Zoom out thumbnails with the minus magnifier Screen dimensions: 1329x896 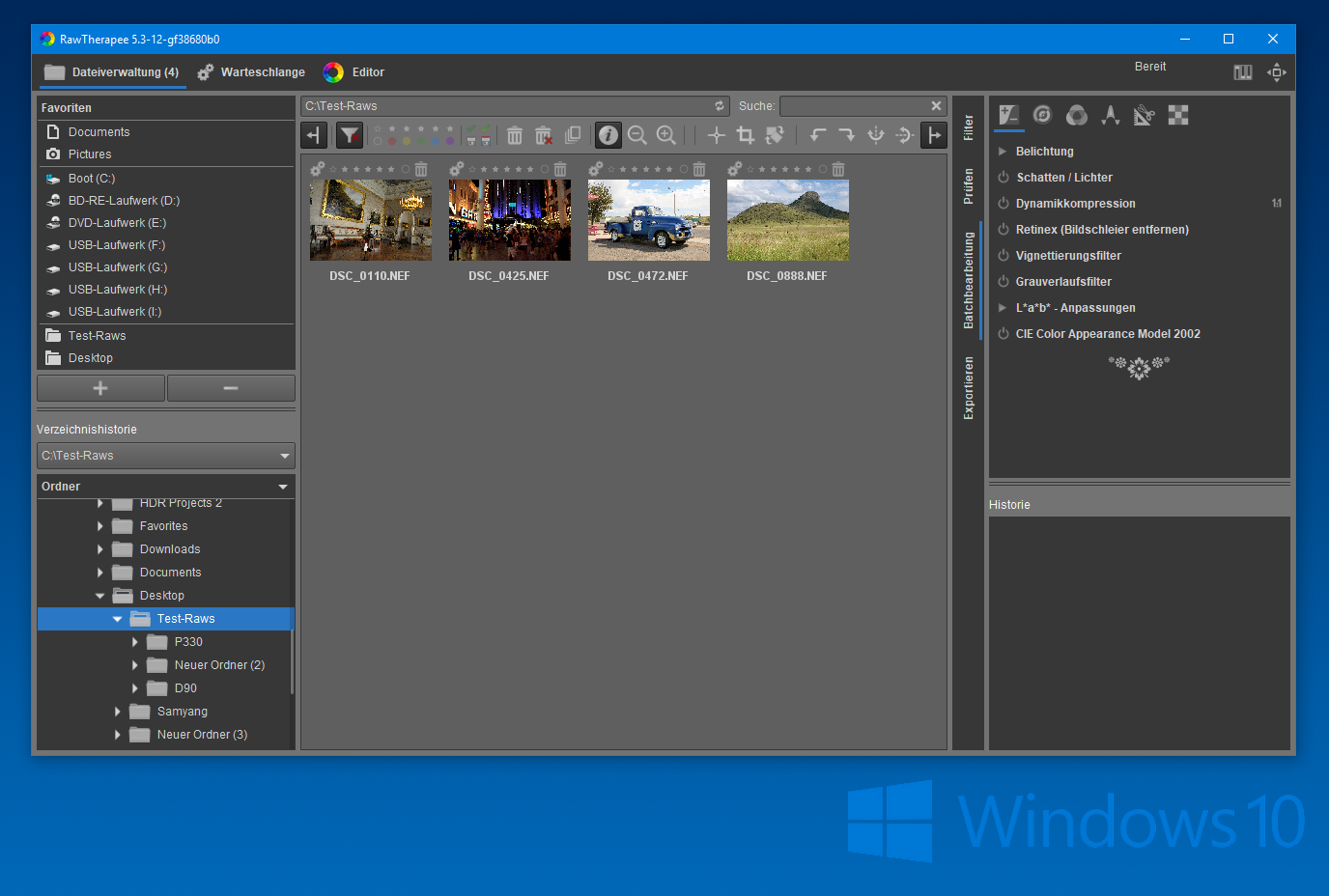637,135
